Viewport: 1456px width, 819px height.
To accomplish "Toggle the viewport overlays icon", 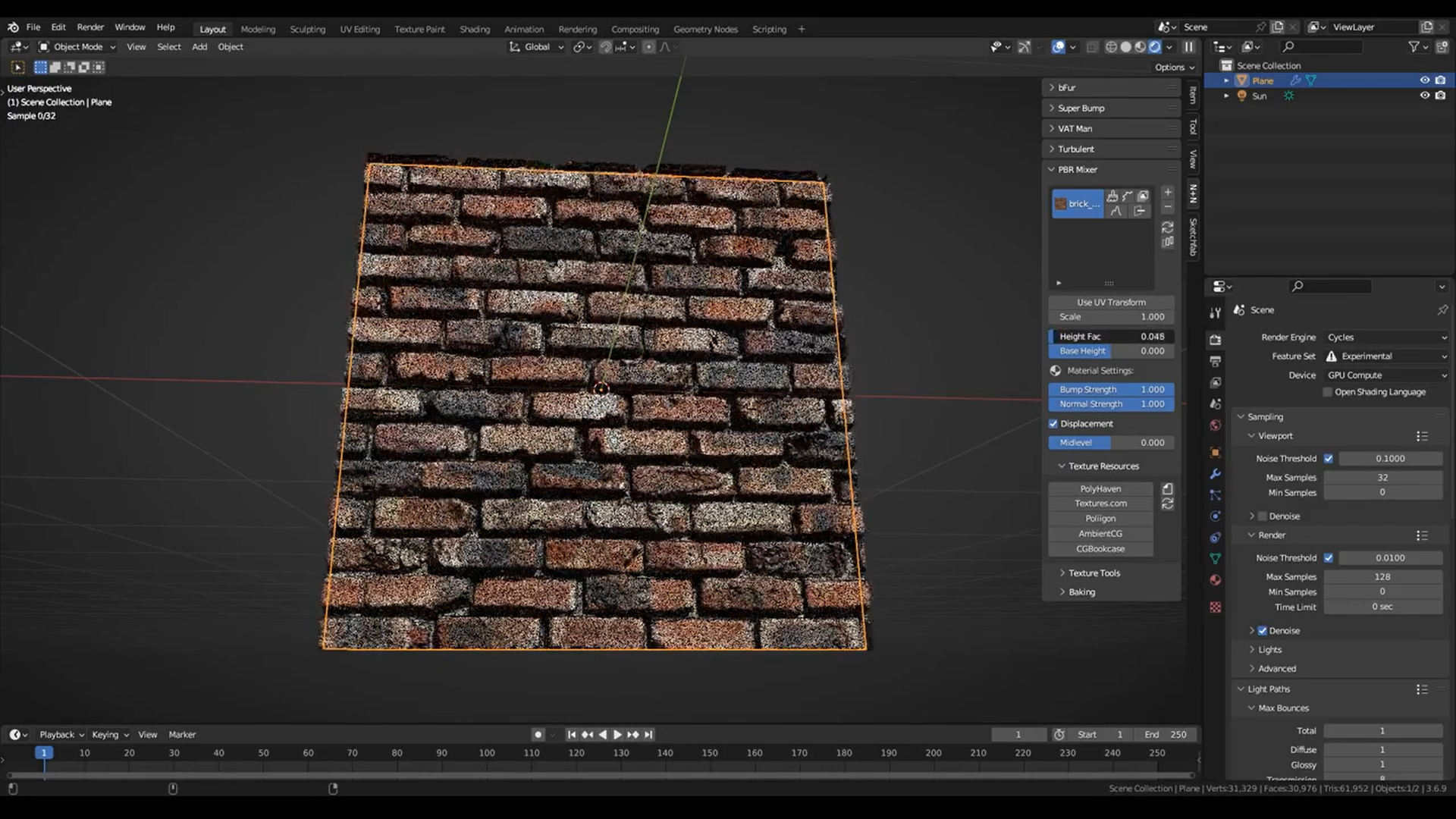I will coord(1058,47).
